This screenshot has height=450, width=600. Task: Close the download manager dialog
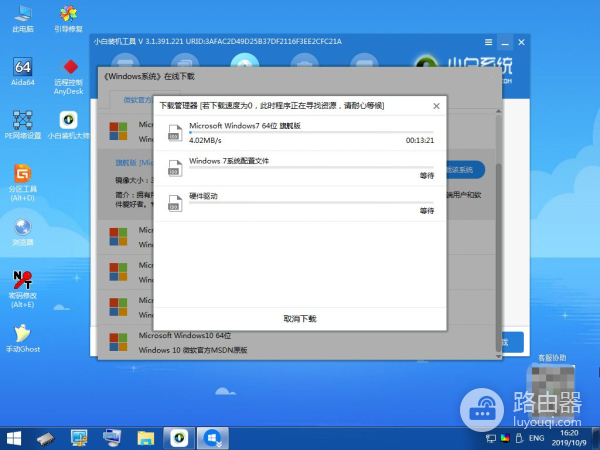click(436, 106)
